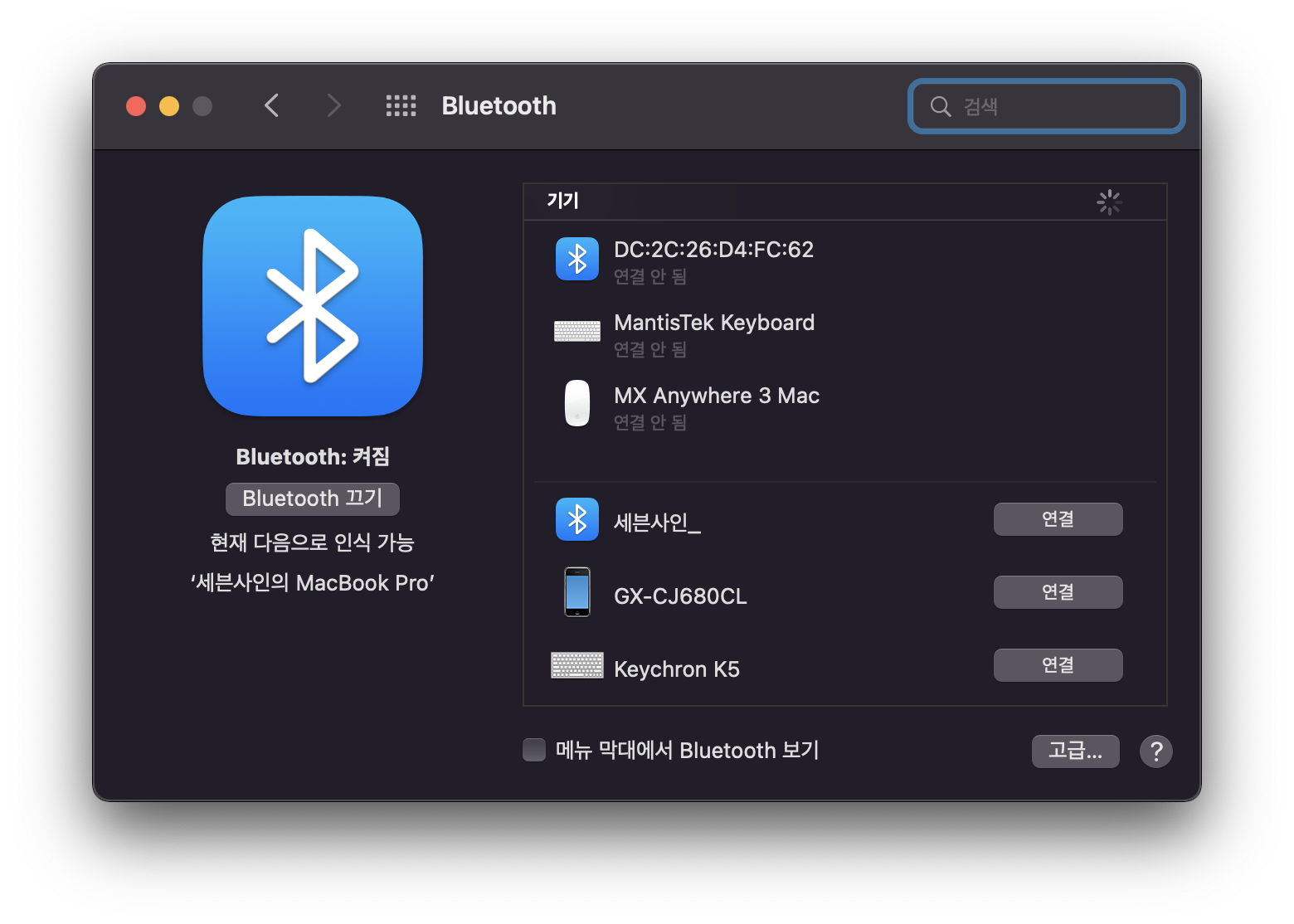
Task: Click the scanning spinner in the 기기 header
Action: (1109, 202)
